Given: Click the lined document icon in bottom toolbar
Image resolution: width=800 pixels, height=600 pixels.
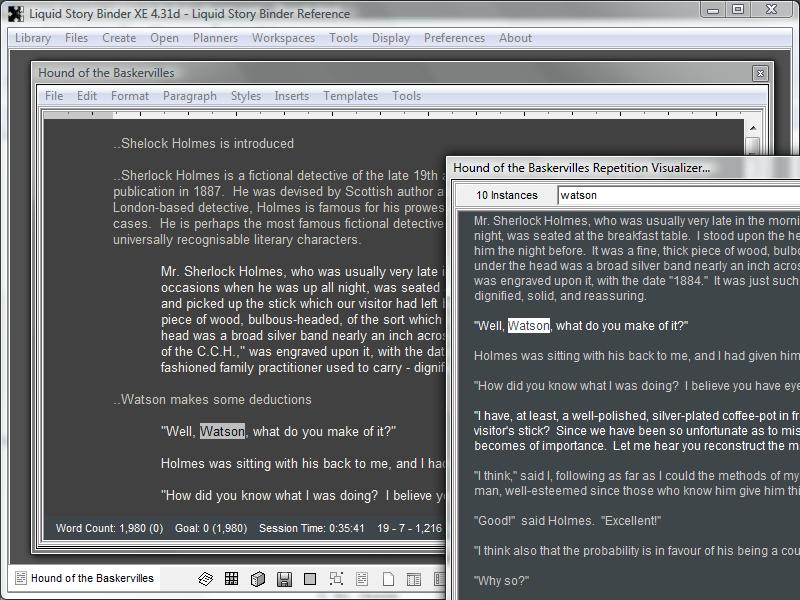Looking at the screenshot, I should coord(362,579).
